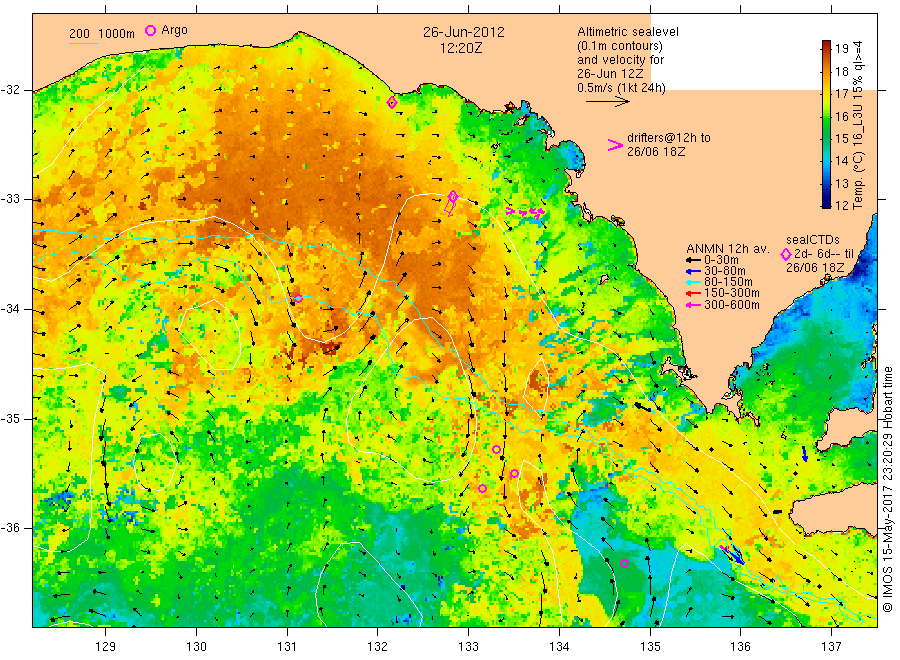This screenshot has width=900, height=660.
Task: Click the -34 latitude axis label
Action: (x=10, y=309)
